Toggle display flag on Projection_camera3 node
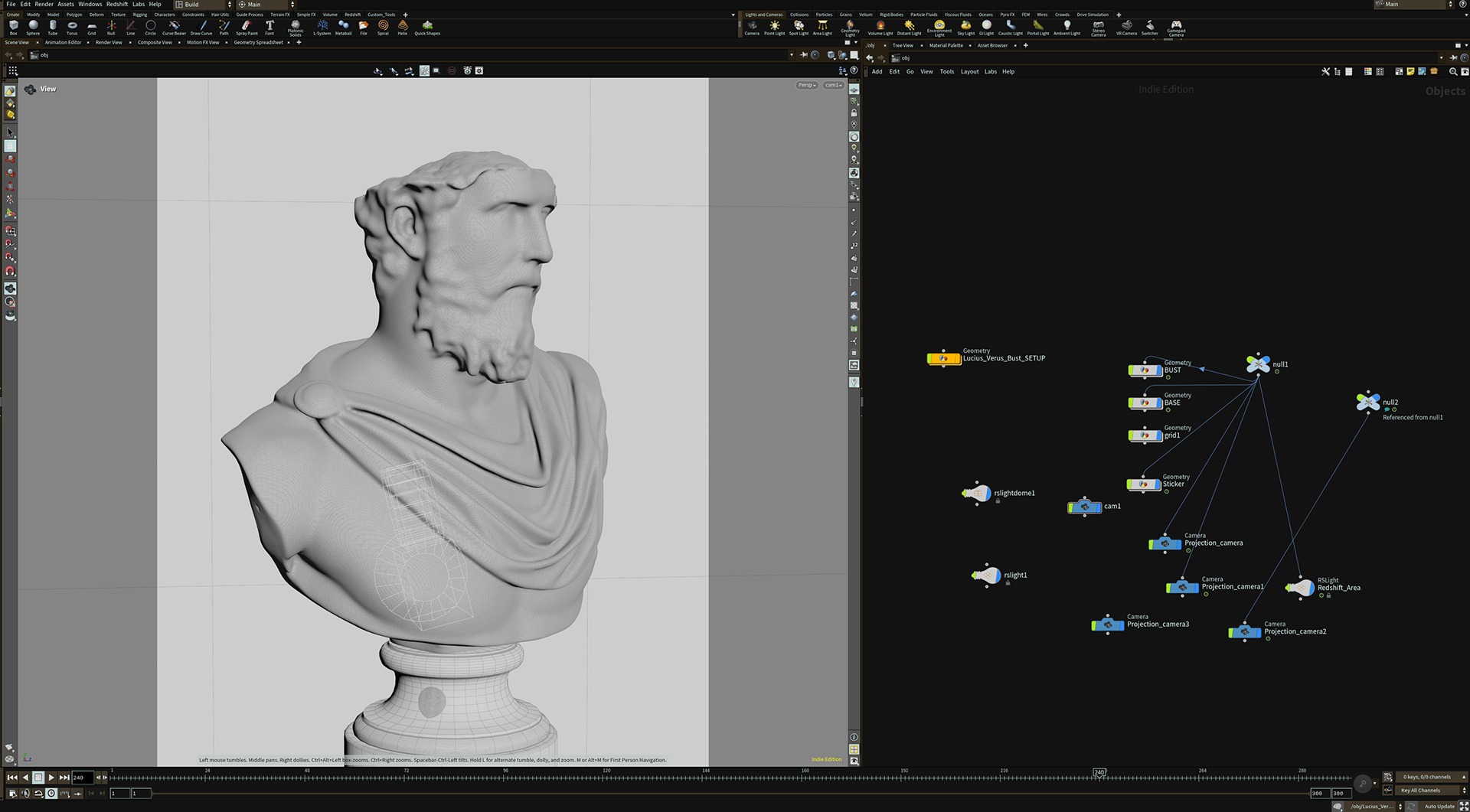 1122,624
